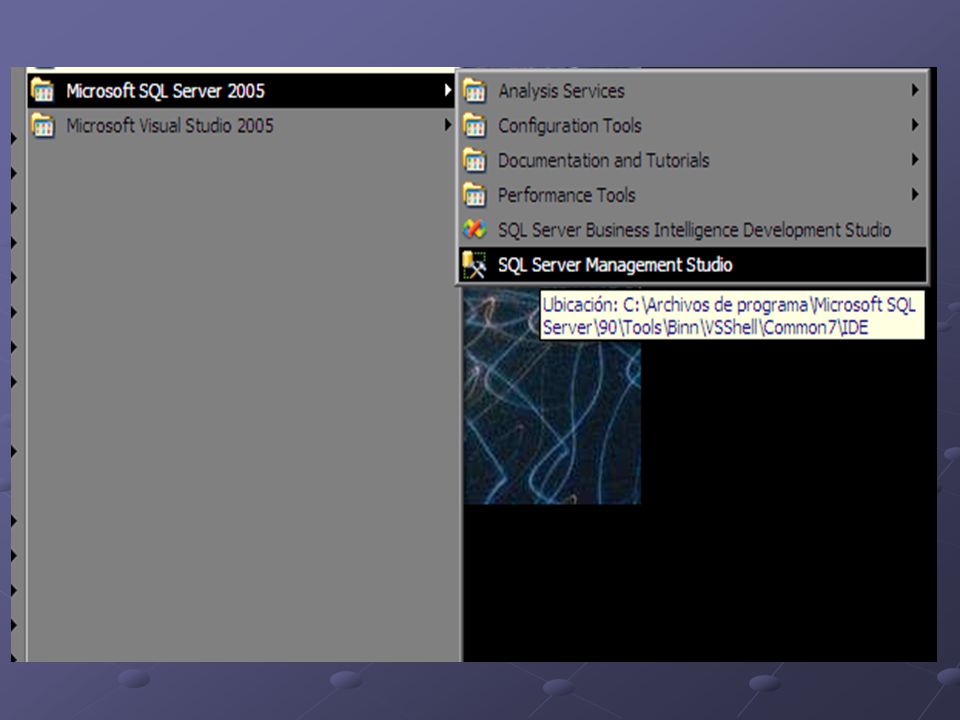Expand the Documentation and Tutorials submenu arrow
This screenshot has width=960, height=720.
click(915, 160)
